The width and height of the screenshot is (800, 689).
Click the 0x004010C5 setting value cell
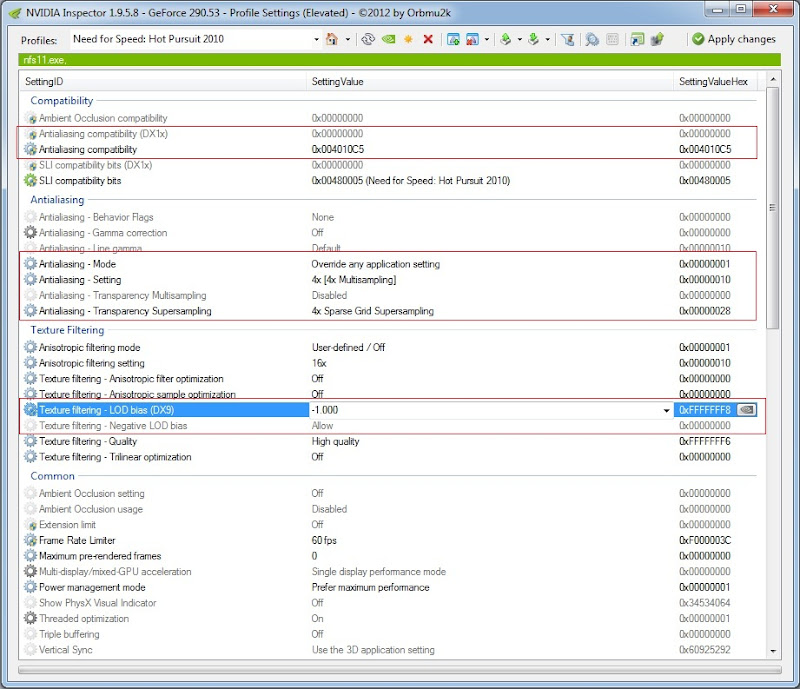(338, 150)
